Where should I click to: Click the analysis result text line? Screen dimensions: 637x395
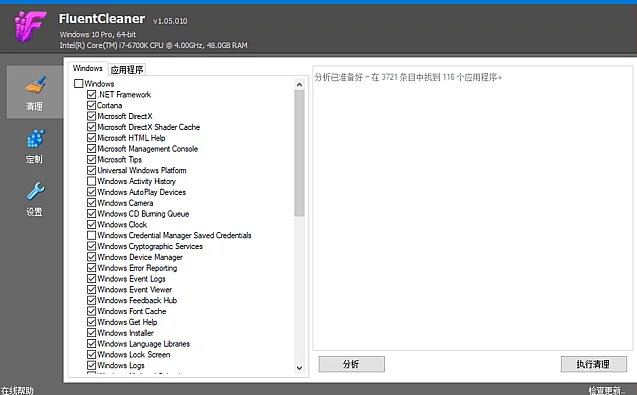pyautogui.click(x=408, y=77)
